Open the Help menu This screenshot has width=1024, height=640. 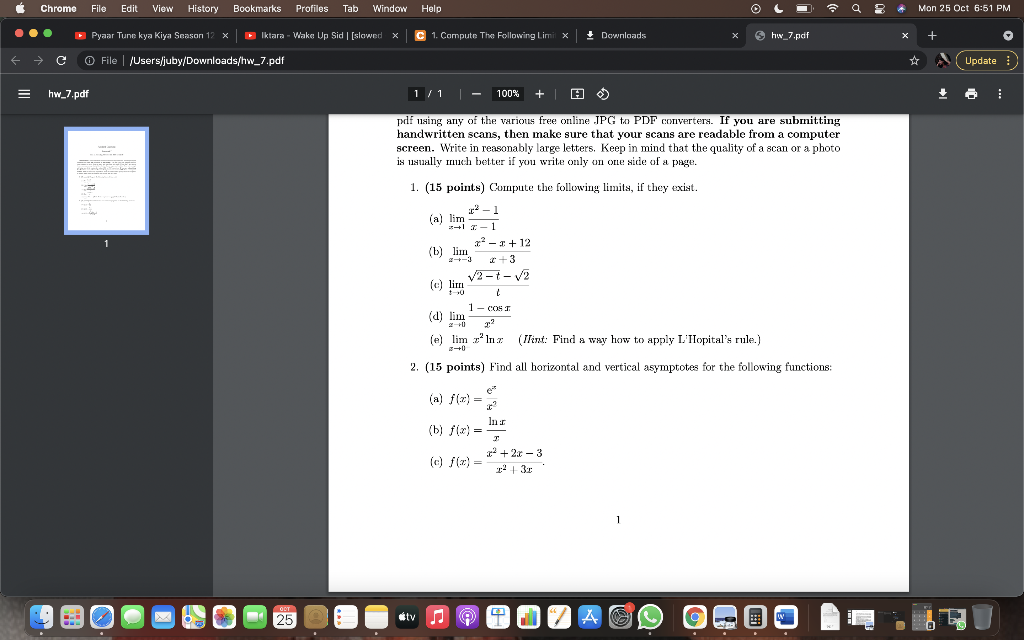(x=431, y=8)
